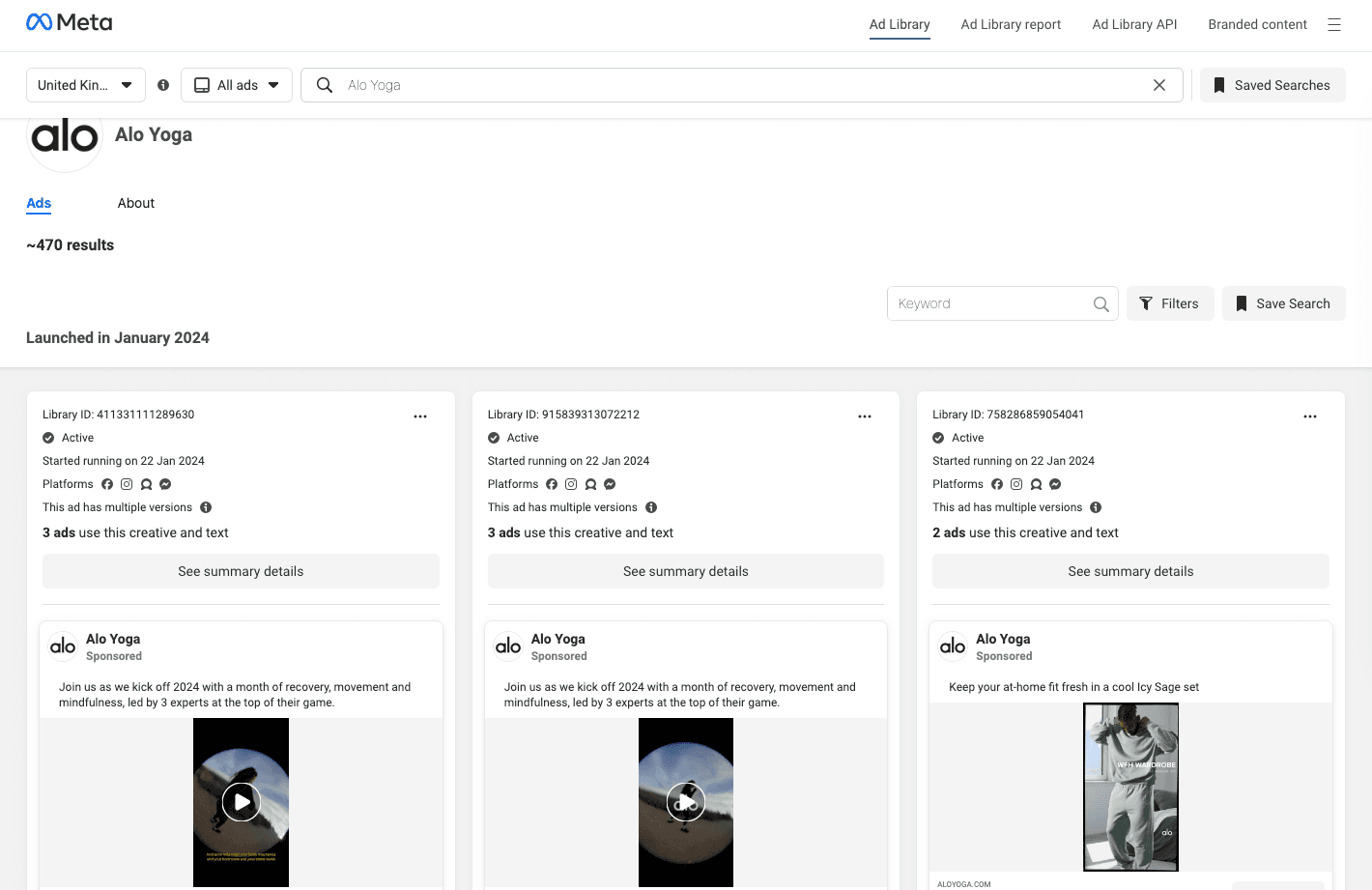Open Ad Library report page
Image resolution: width=1372 pixels, height=890 pixels.
click(1011, 25)
